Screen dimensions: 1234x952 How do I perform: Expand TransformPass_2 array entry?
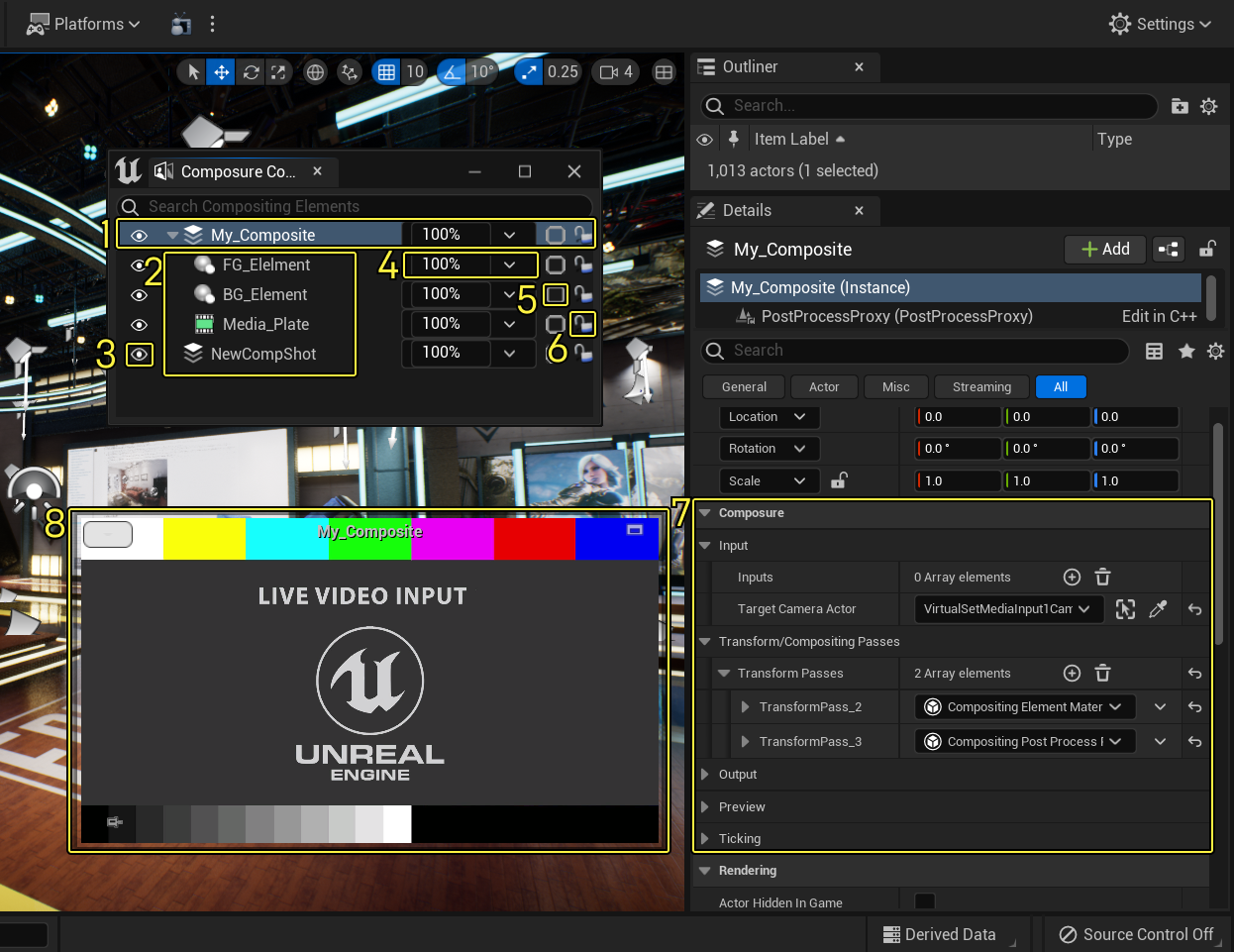tap(745, 707)
